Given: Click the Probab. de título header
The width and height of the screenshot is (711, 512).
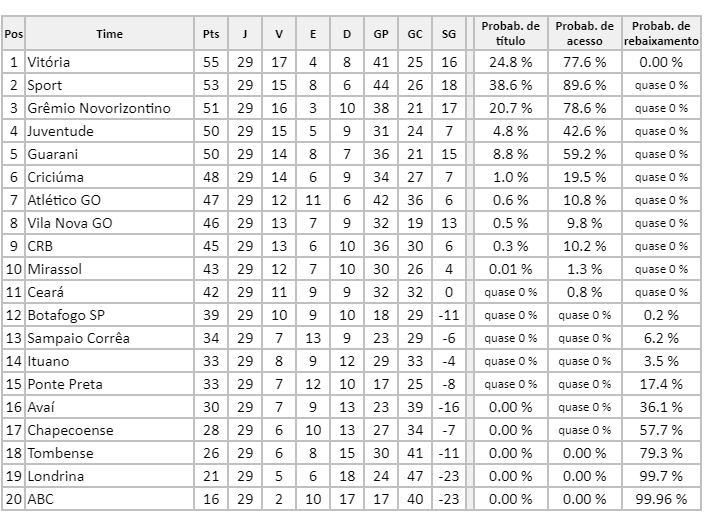Looking at the screenshot, I should click(510, 34).
